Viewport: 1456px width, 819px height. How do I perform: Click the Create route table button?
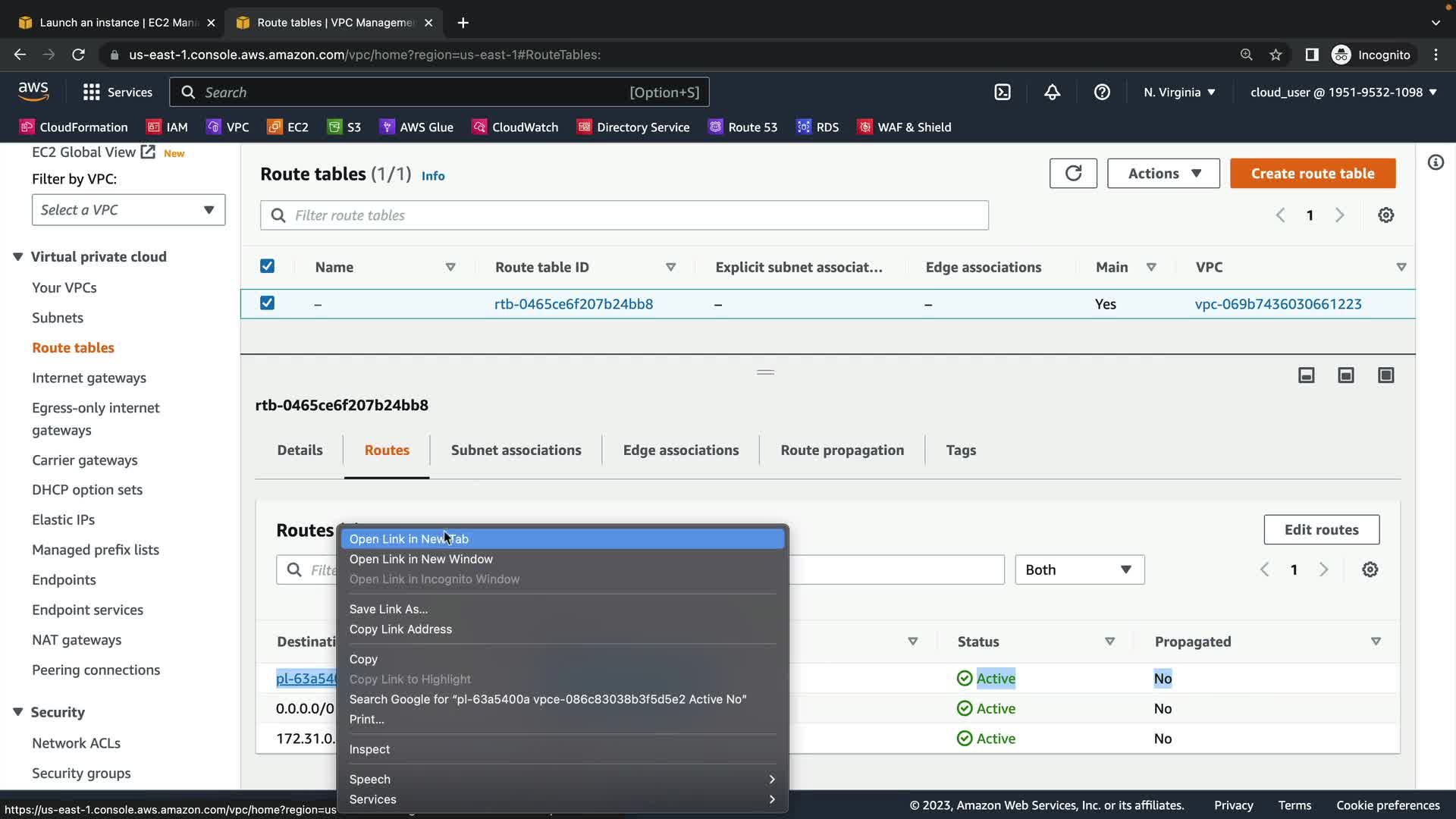pyautogui.click(x=1312, y=174)
